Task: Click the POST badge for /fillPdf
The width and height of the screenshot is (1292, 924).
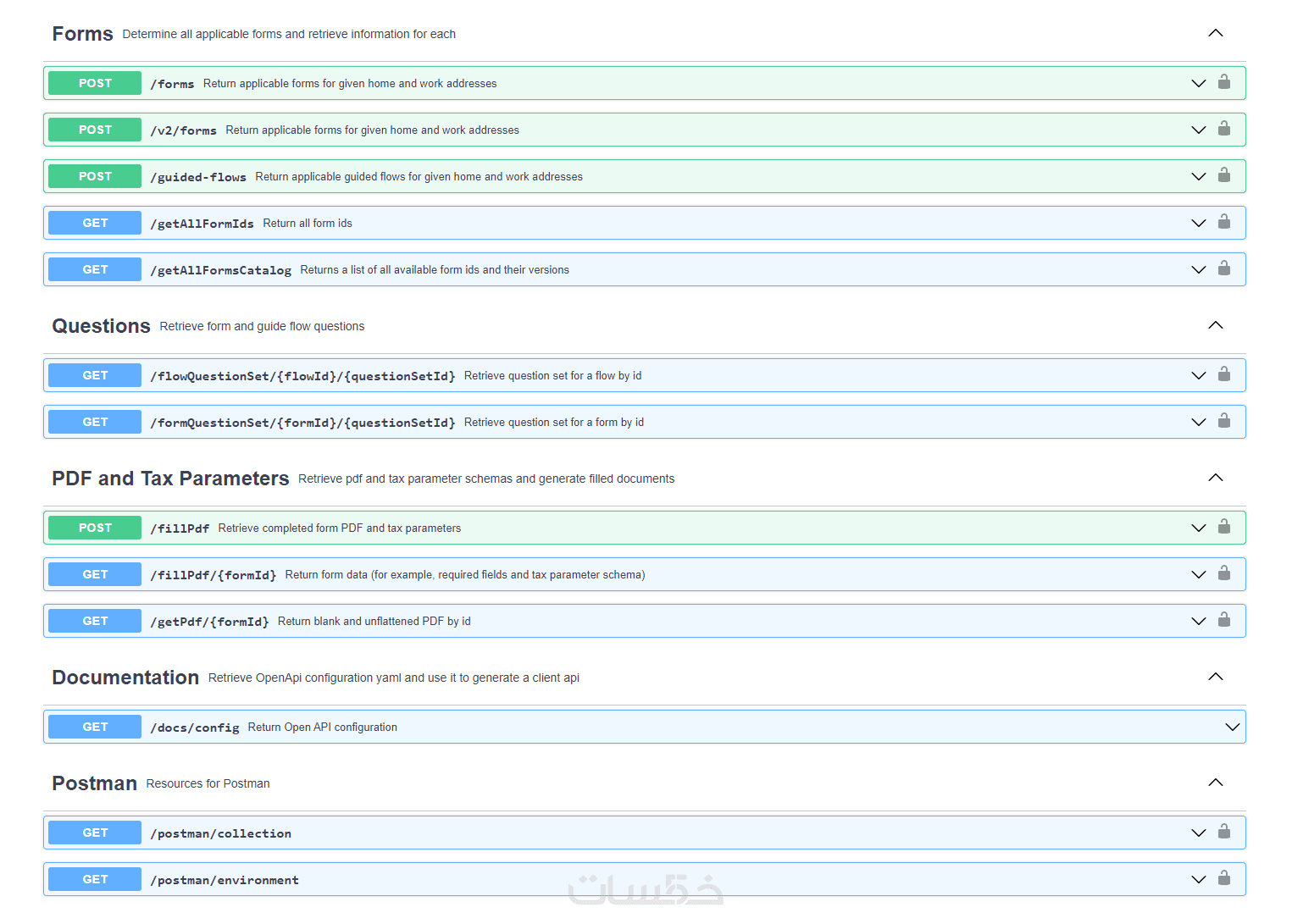Action: (95, 528)
